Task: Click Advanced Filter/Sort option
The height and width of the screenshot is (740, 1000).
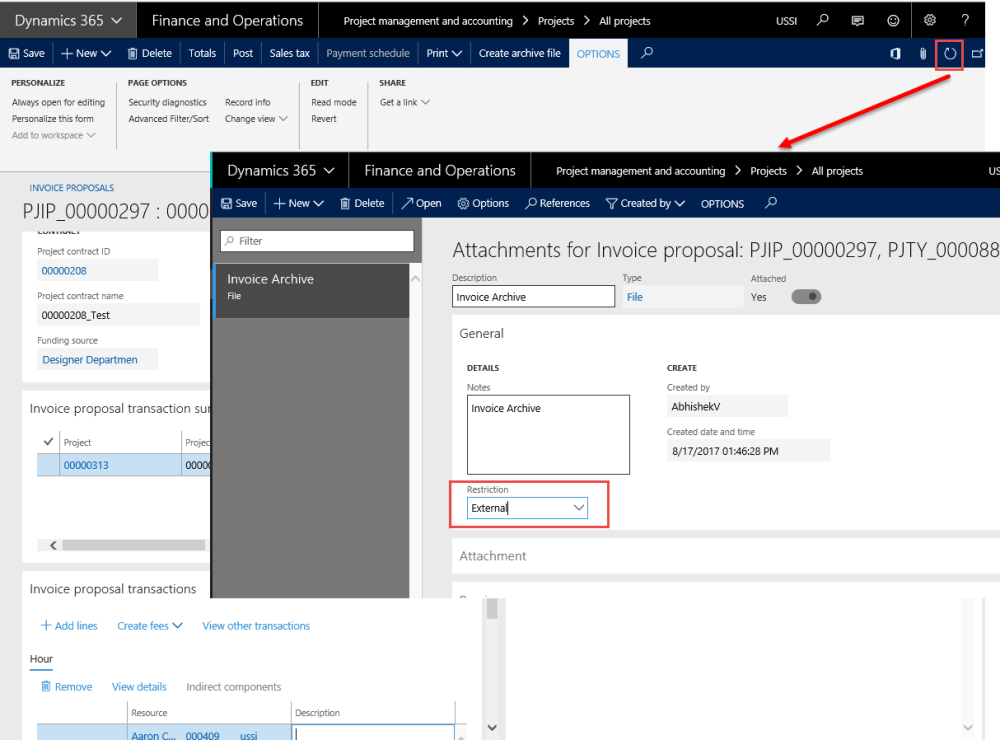Action: click(x=168, y=119)
